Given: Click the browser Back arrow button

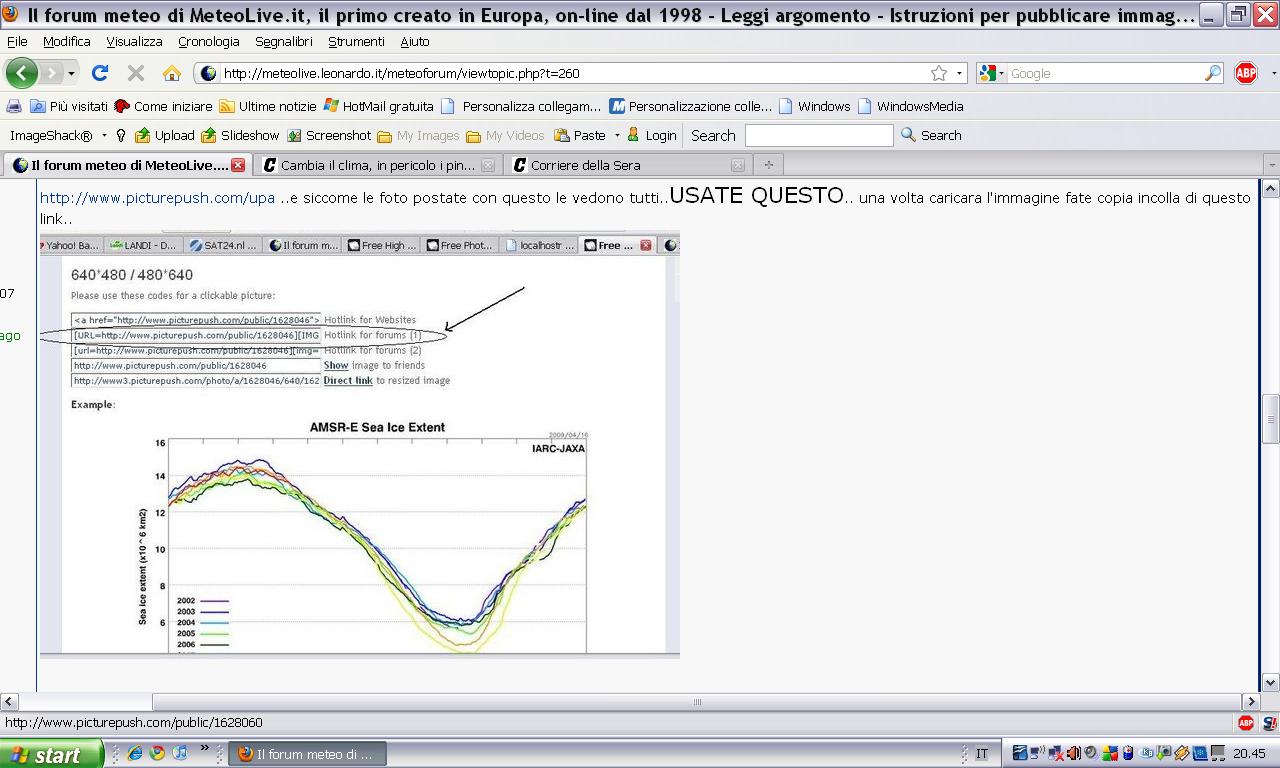Looking at the screenshot, I should [x=21, y=73].
